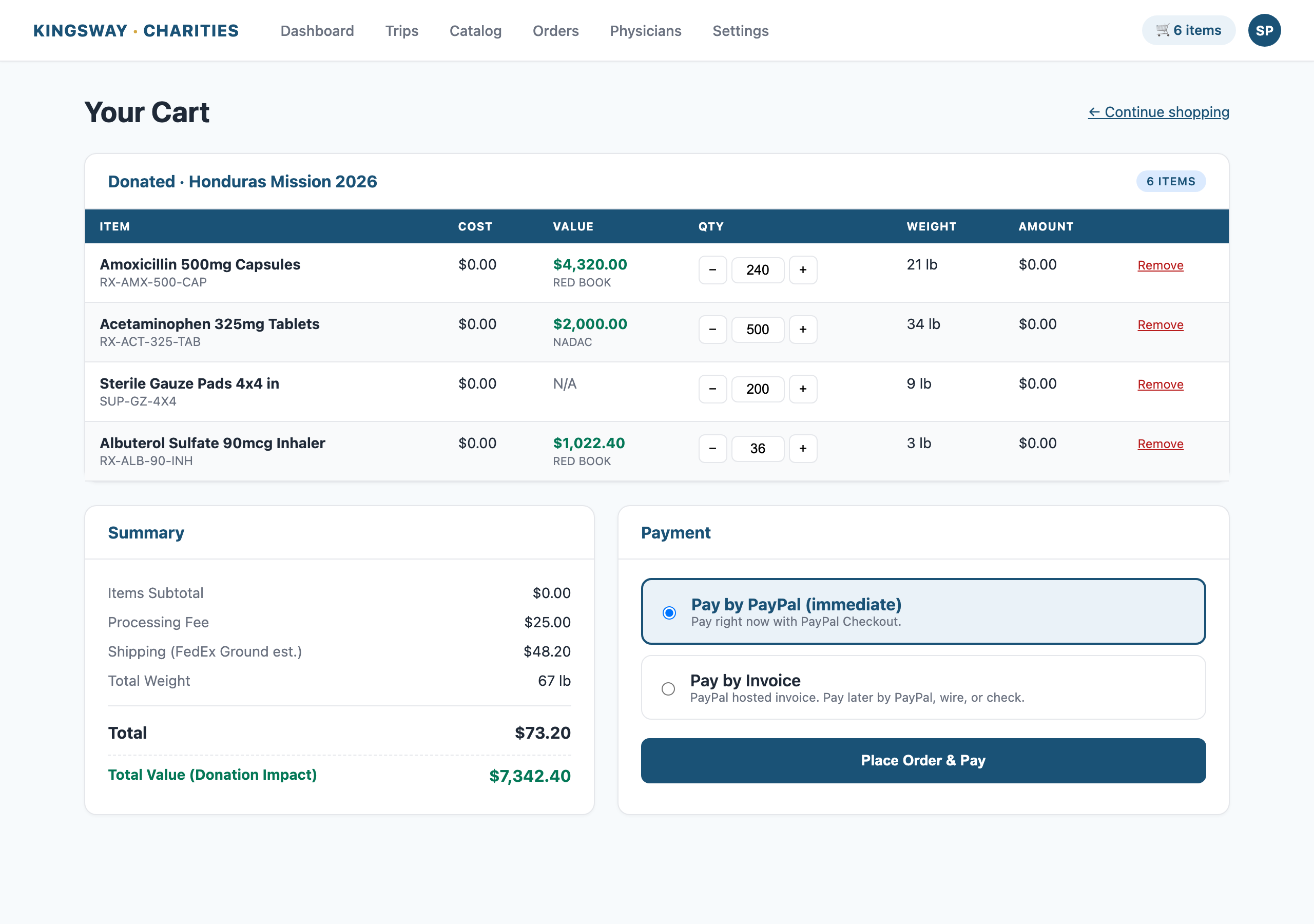Image resolution: width=1314 pixels, height=924 pixels.
Task: Increase Amoxicillin quantity with plus button
Action: tap(803, 269)
